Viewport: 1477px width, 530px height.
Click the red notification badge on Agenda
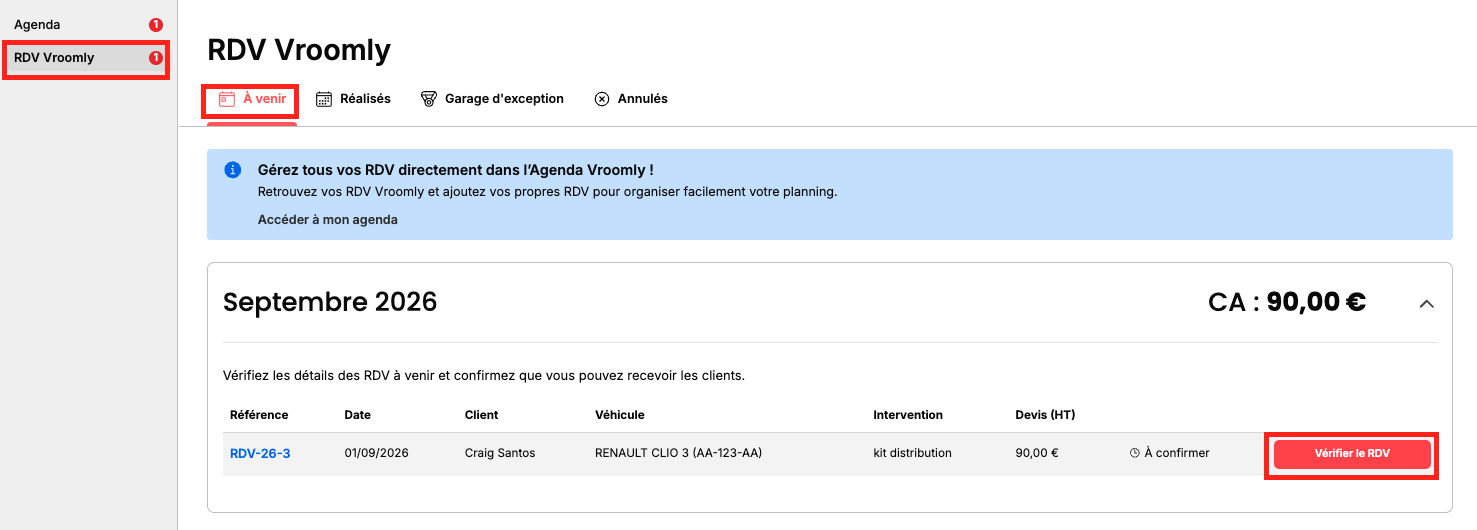(x=155, y=25)
